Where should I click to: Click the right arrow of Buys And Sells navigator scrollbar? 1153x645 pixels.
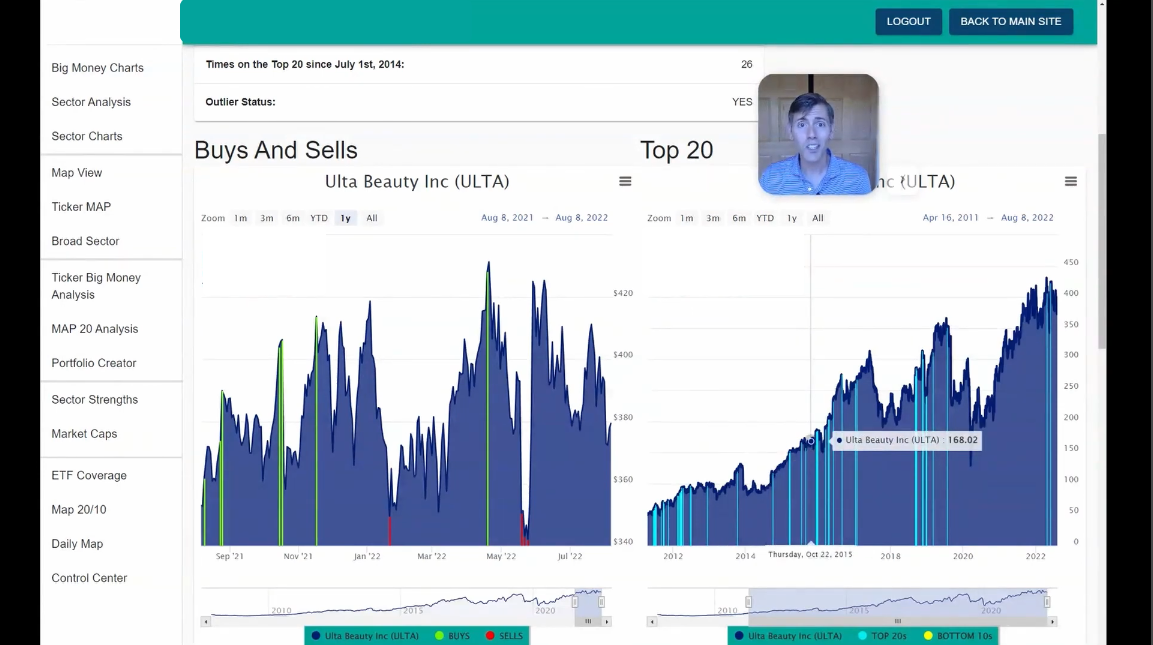tap(607, 621)
